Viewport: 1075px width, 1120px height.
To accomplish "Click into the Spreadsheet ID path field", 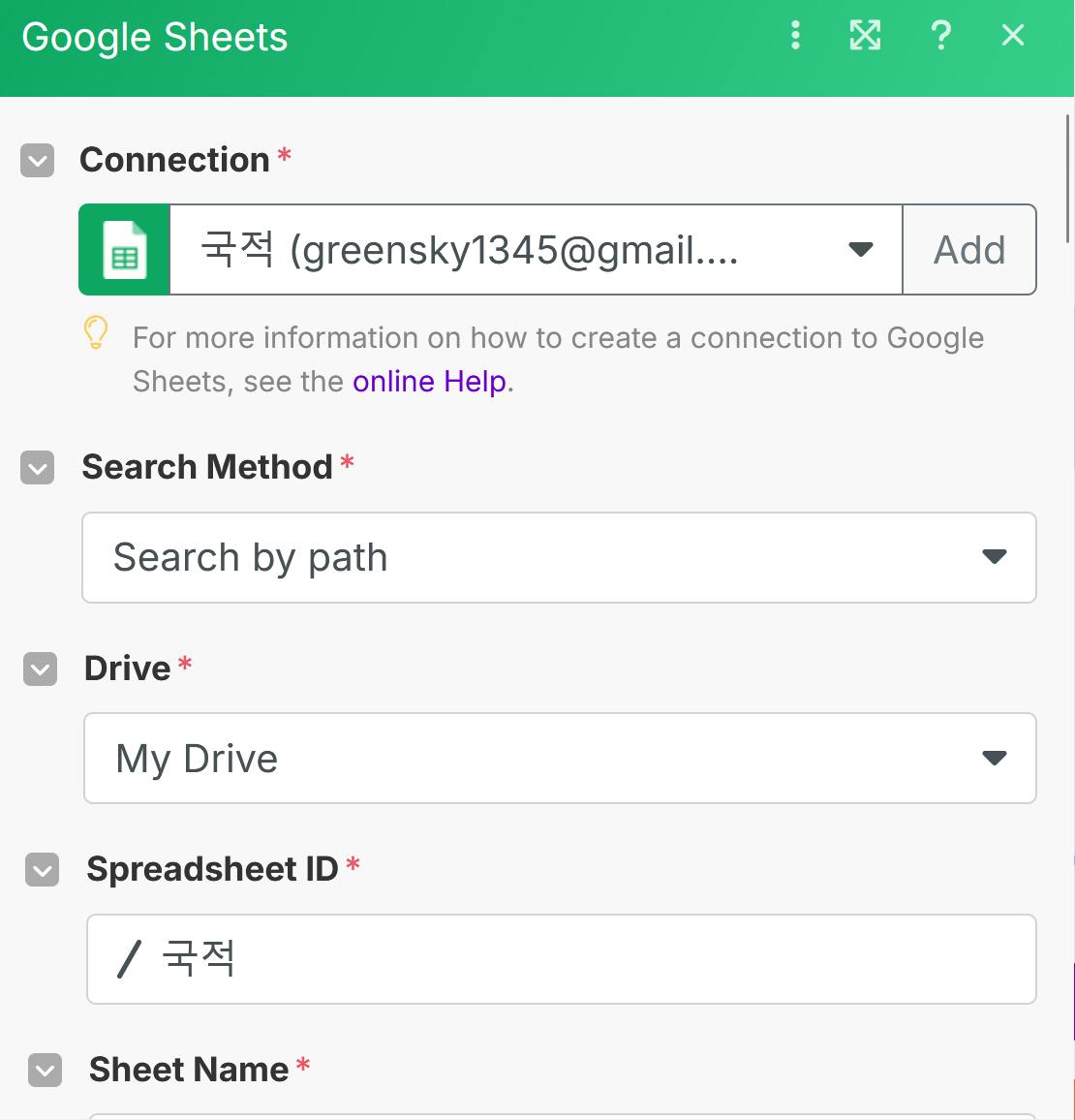I will 562,959.
